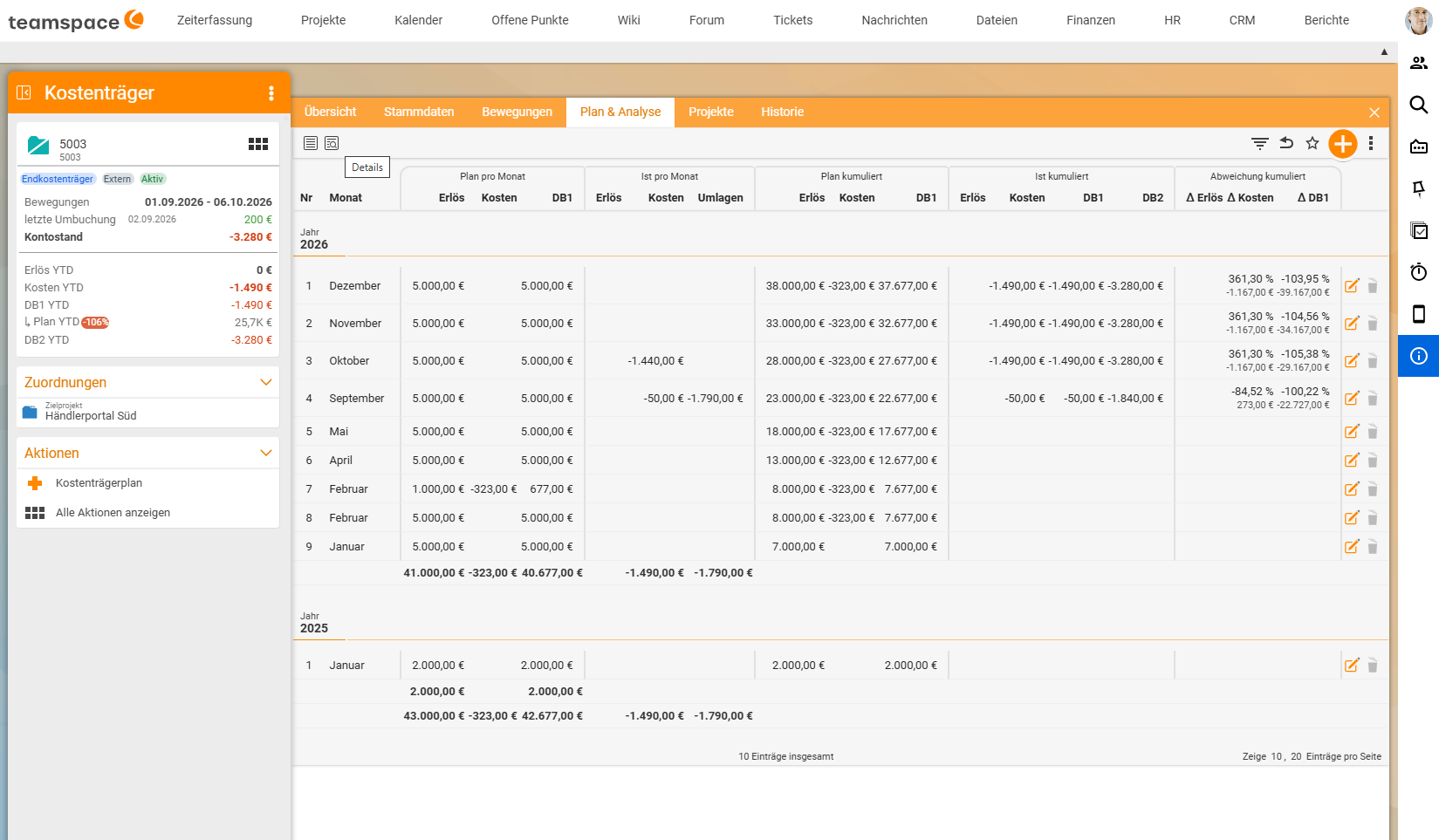Go to the Historie tab
The width and height of the screenshot is (1439, 840).
click(x=783, y=112)
